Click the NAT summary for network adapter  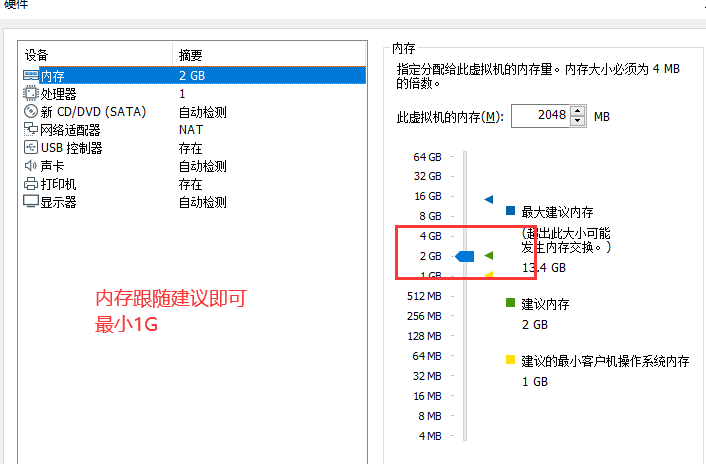click(x=191, y=130)
